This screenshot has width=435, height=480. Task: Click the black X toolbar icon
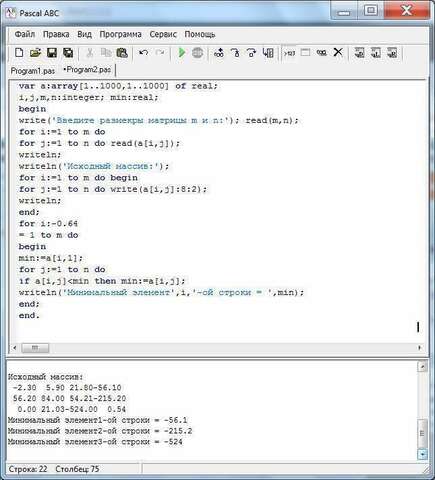pyautogui.click(x=338, y=52)
